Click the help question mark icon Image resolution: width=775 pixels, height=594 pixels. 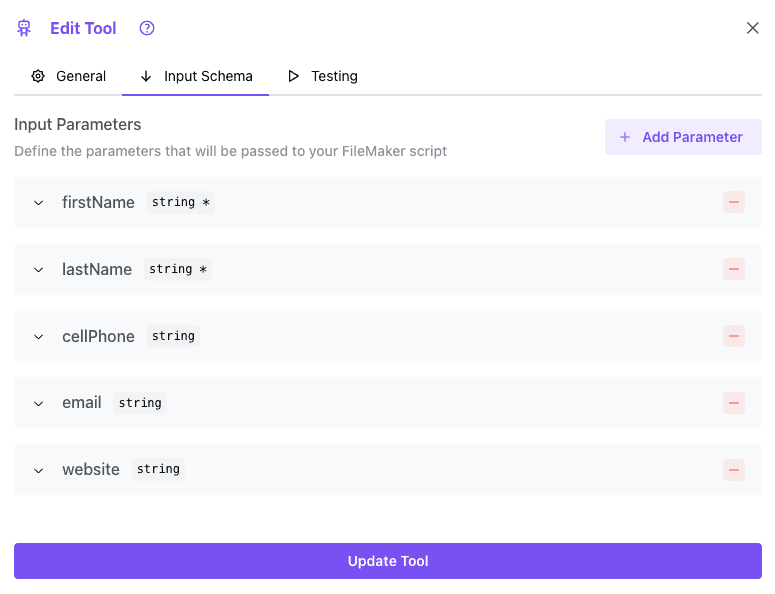point(147,28)
